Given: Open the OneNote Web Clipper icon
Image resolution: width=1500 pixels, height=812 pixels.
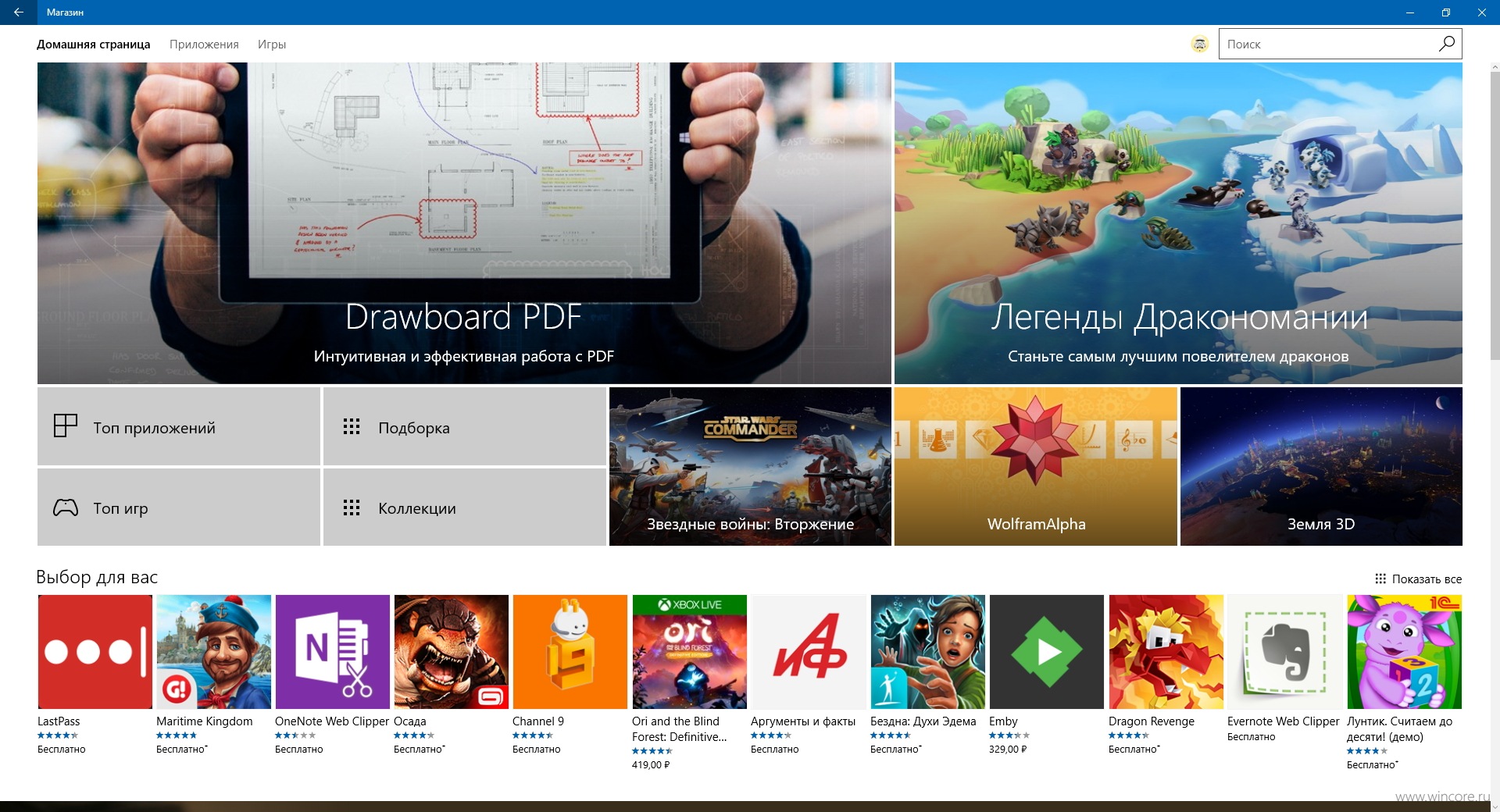Looking at the screenshot, I should 332,652.
